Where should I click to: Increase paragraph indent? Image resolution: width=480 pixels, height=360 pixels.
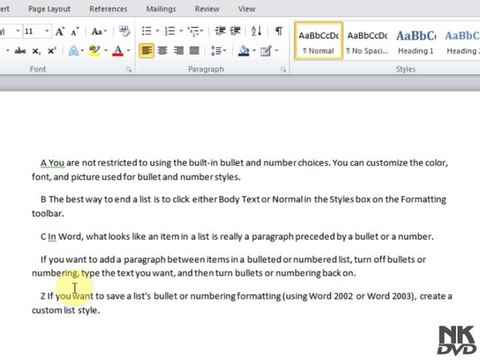235,31
